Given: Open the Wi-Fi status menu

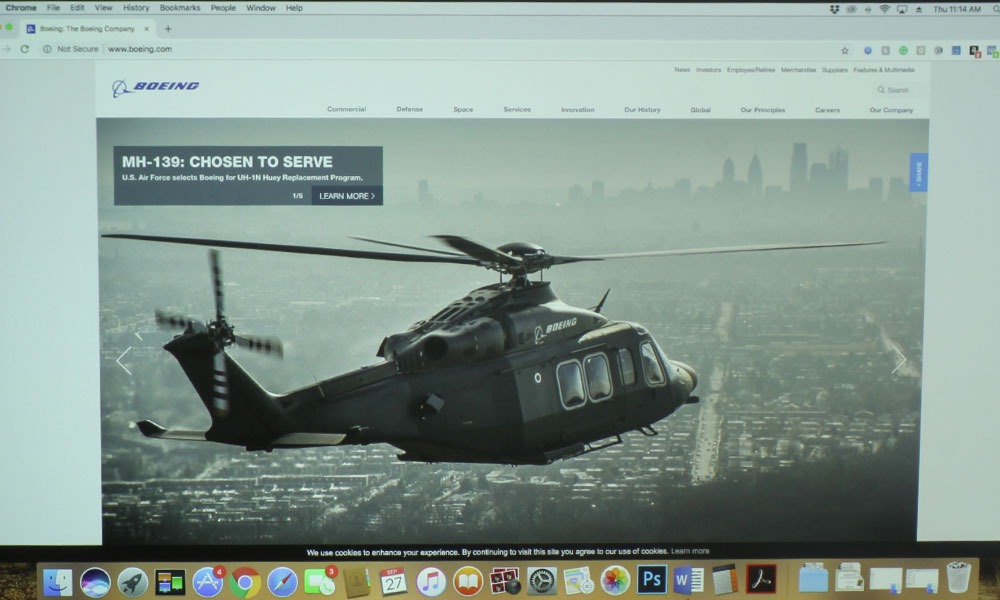Looking at the screenshot, I should pyautogui.click(x=885, y=9).
